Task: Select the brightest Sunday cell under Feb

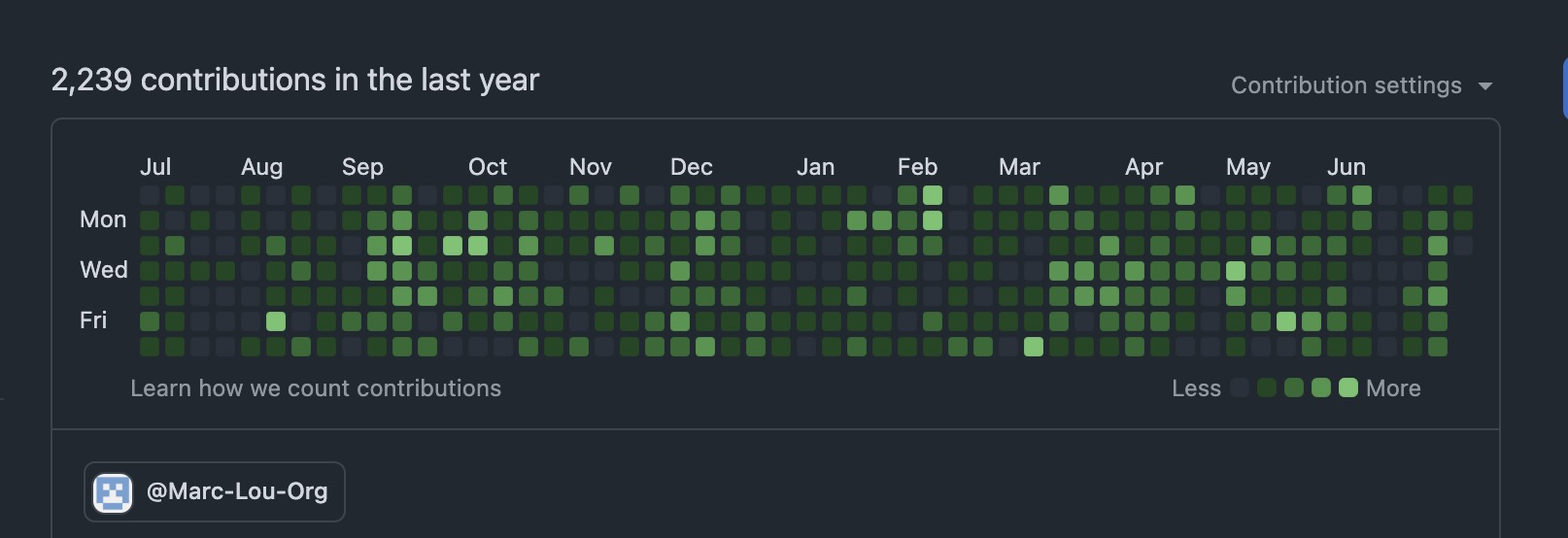Action: 933,195
